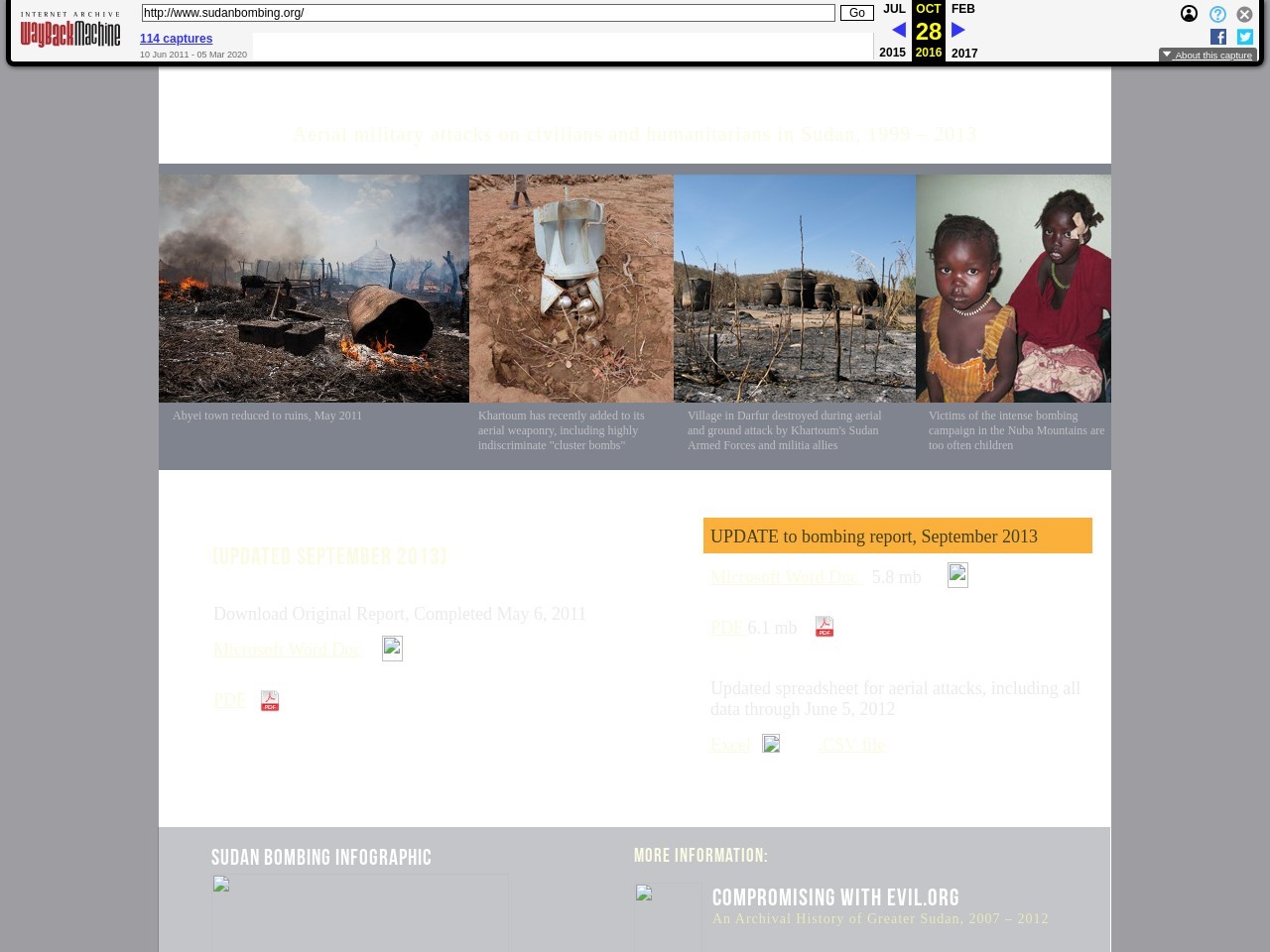Go to next capture arrow
The image size is (1270, 952).
(x=958, y=30)
